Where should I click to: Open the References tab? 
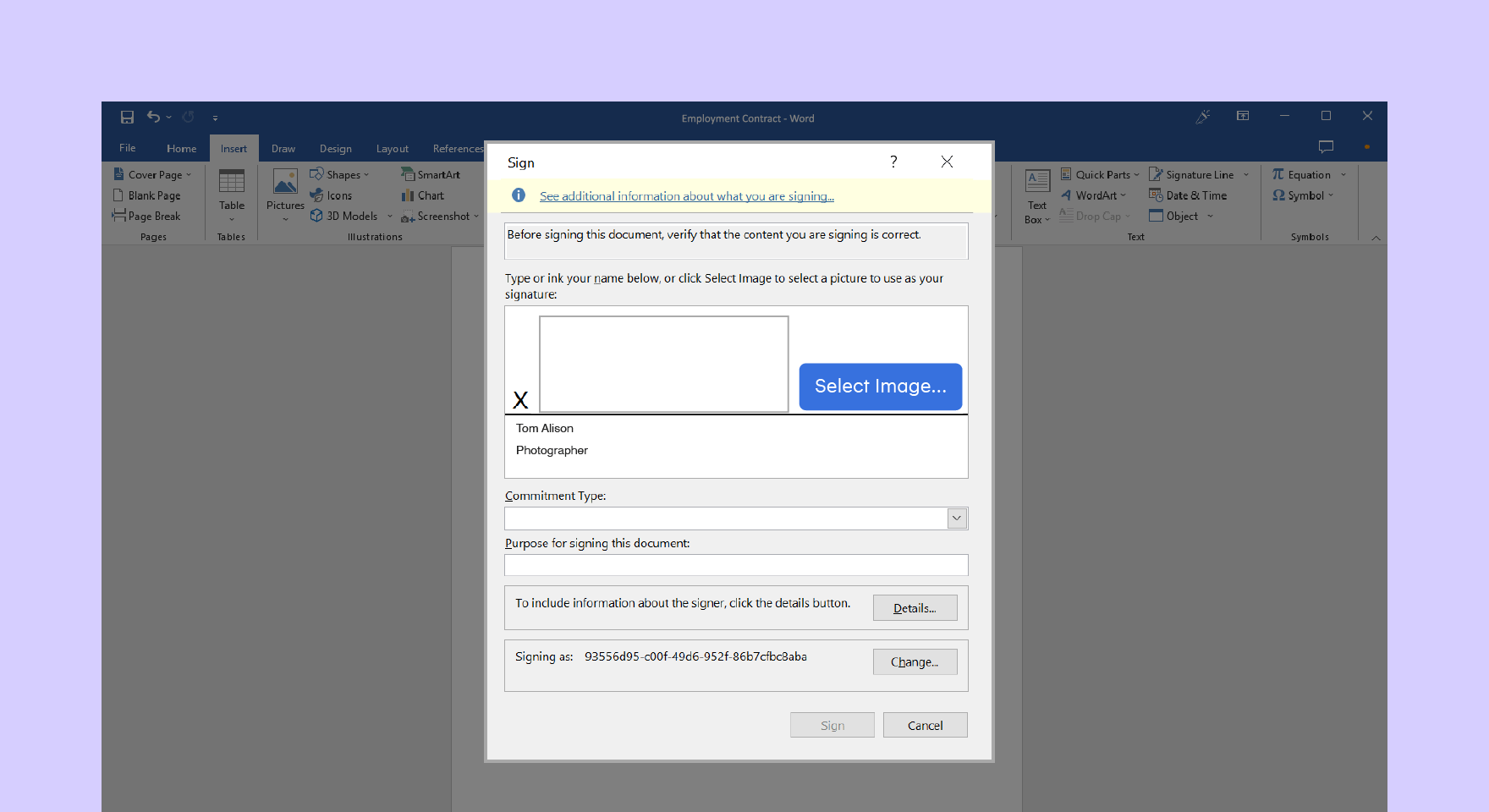pos(458,148)
